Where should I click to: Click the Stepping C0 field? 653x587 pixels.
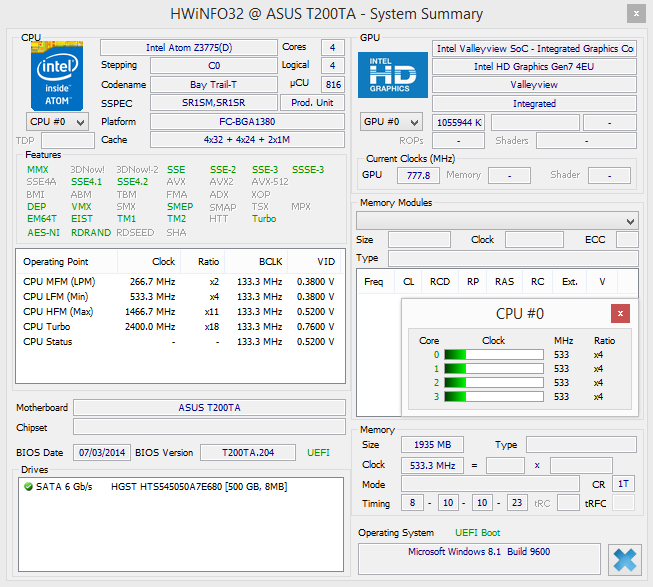[x=214, y=66]
